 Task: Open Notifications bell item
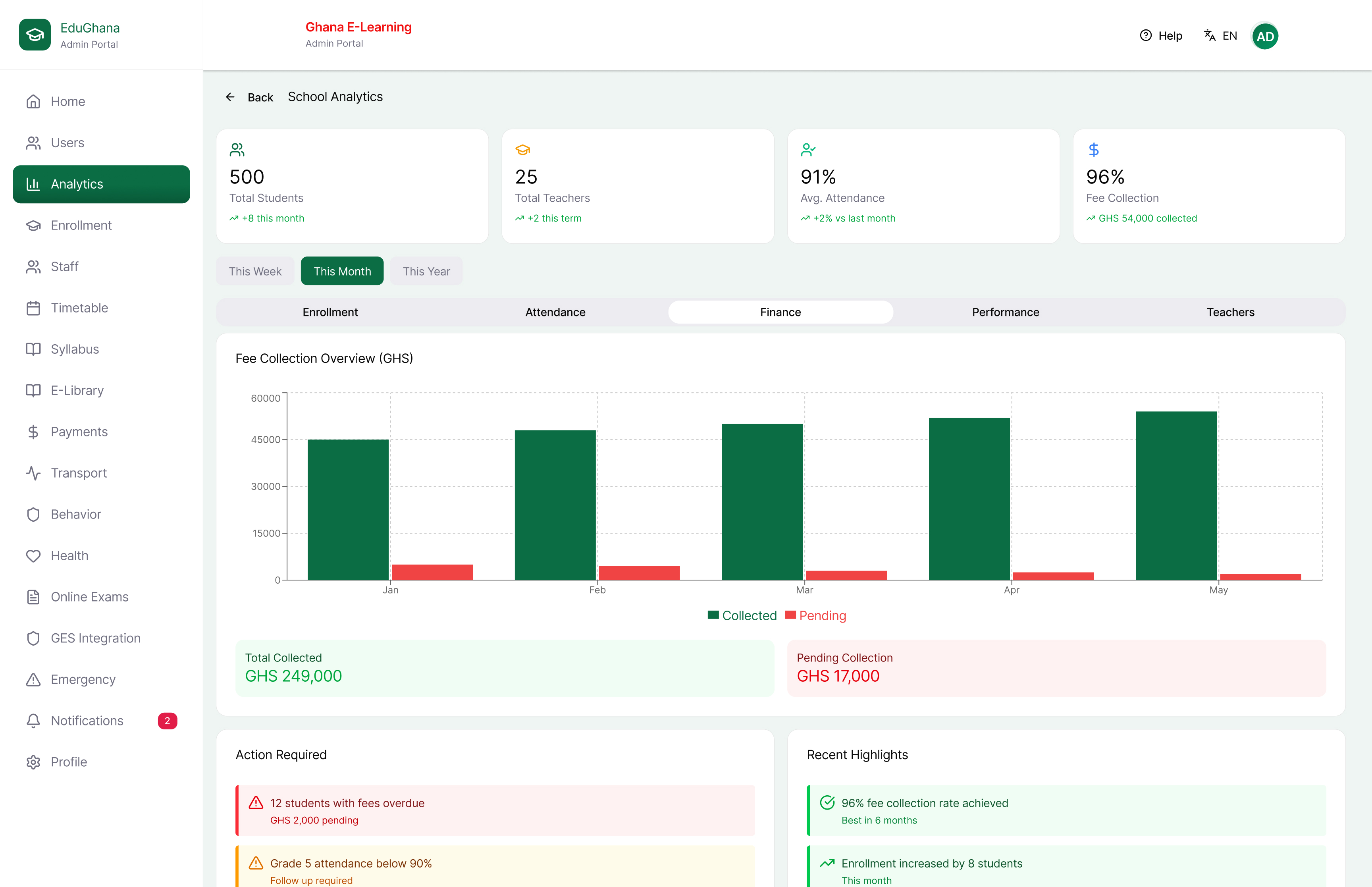101,721
